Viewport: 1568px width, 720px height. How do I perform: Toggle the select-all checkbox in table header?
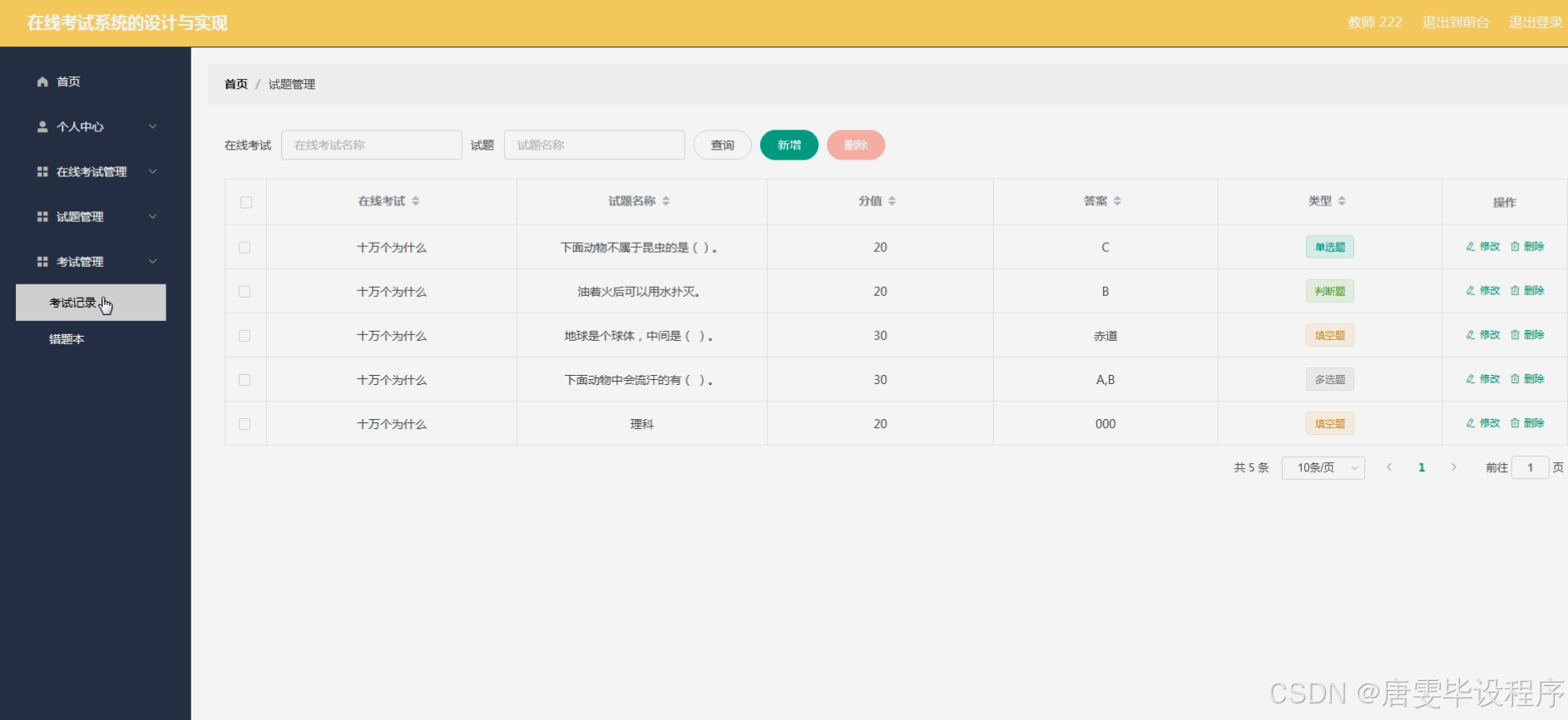point(246,202)
